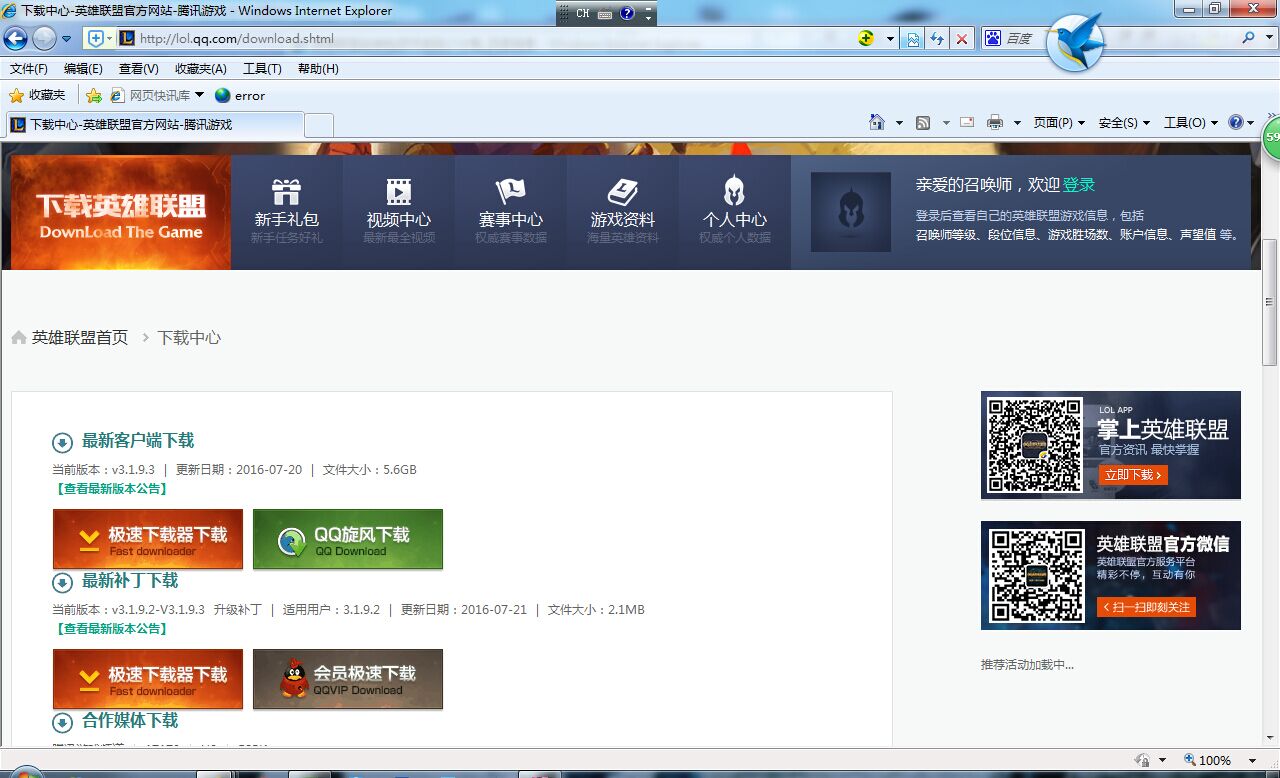Select the 下载中心 browser tab
Screen dimensions: 1280x778
coord(154,125)
